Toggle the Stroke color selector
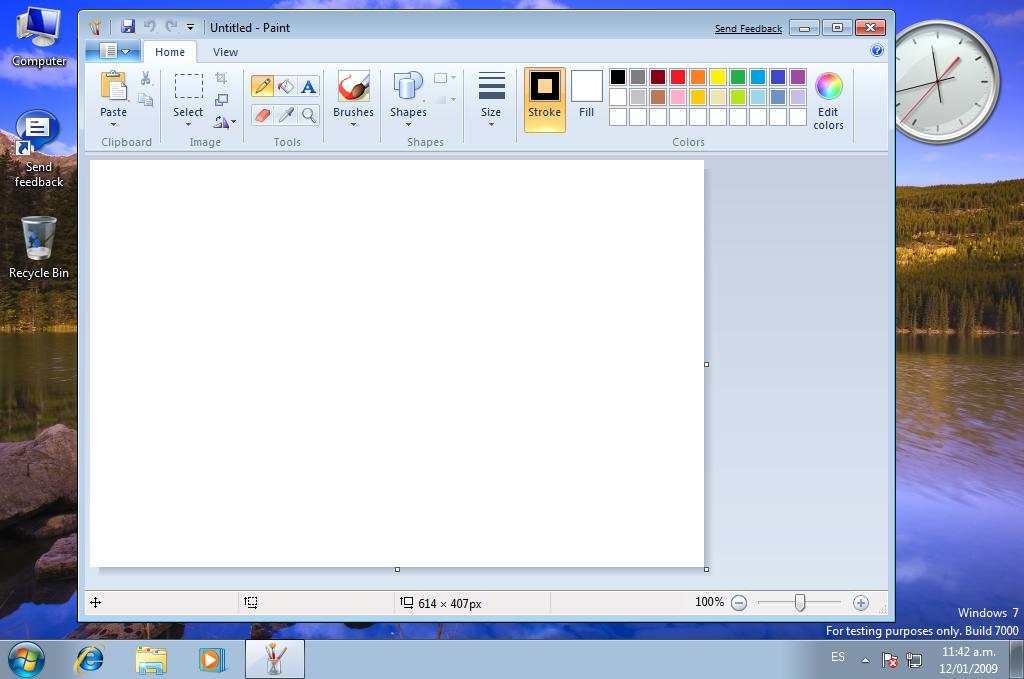 point(545,99)
